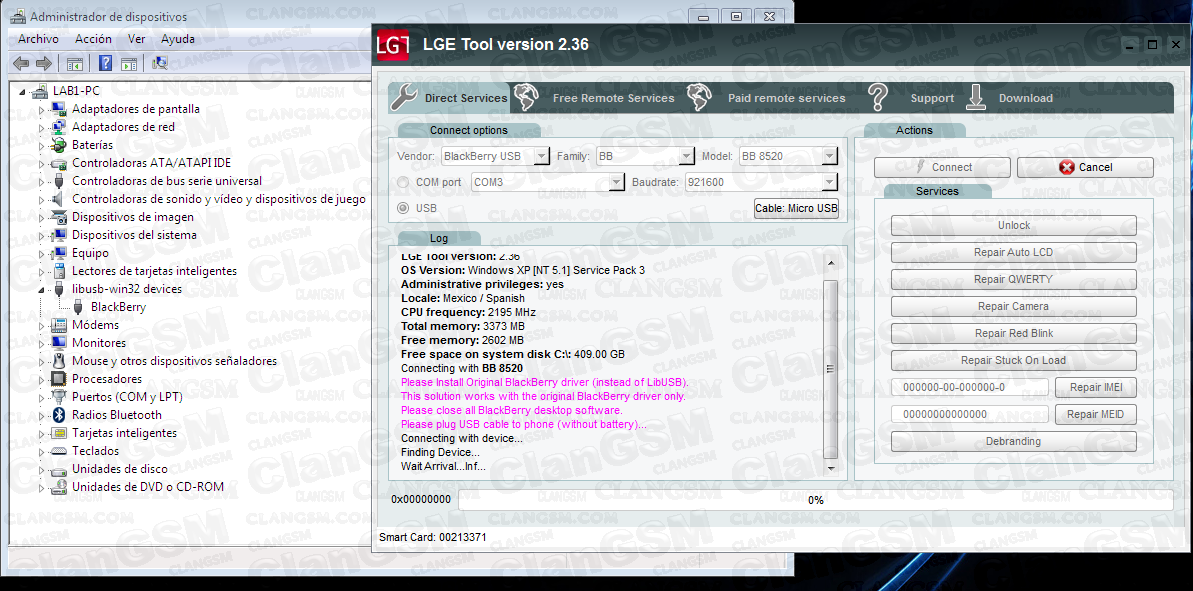Click the Procesadores chip icon
Viewport: 1193px width, 591px height.
pos(59,379)
